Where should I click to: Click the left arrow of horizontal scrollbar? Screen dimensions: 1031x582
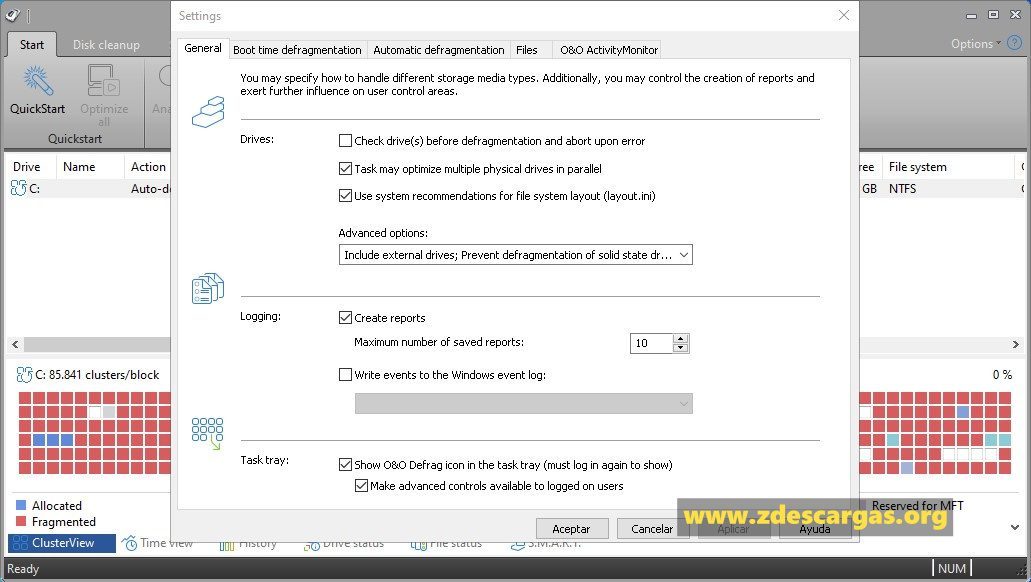click(15, 344)
